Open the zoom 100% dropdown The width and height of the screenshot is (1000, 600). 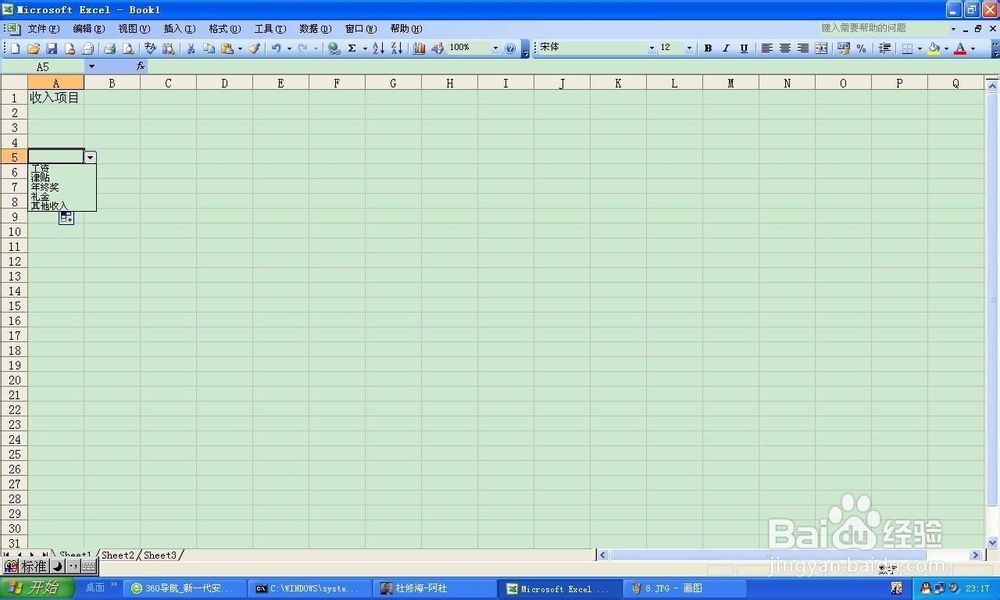point(496,48)
